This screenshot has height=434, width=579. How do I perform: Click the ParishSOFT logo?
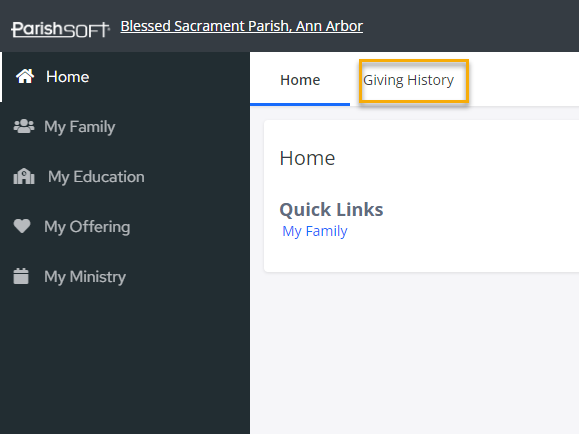pyautogui.click(x=61, y=29)
